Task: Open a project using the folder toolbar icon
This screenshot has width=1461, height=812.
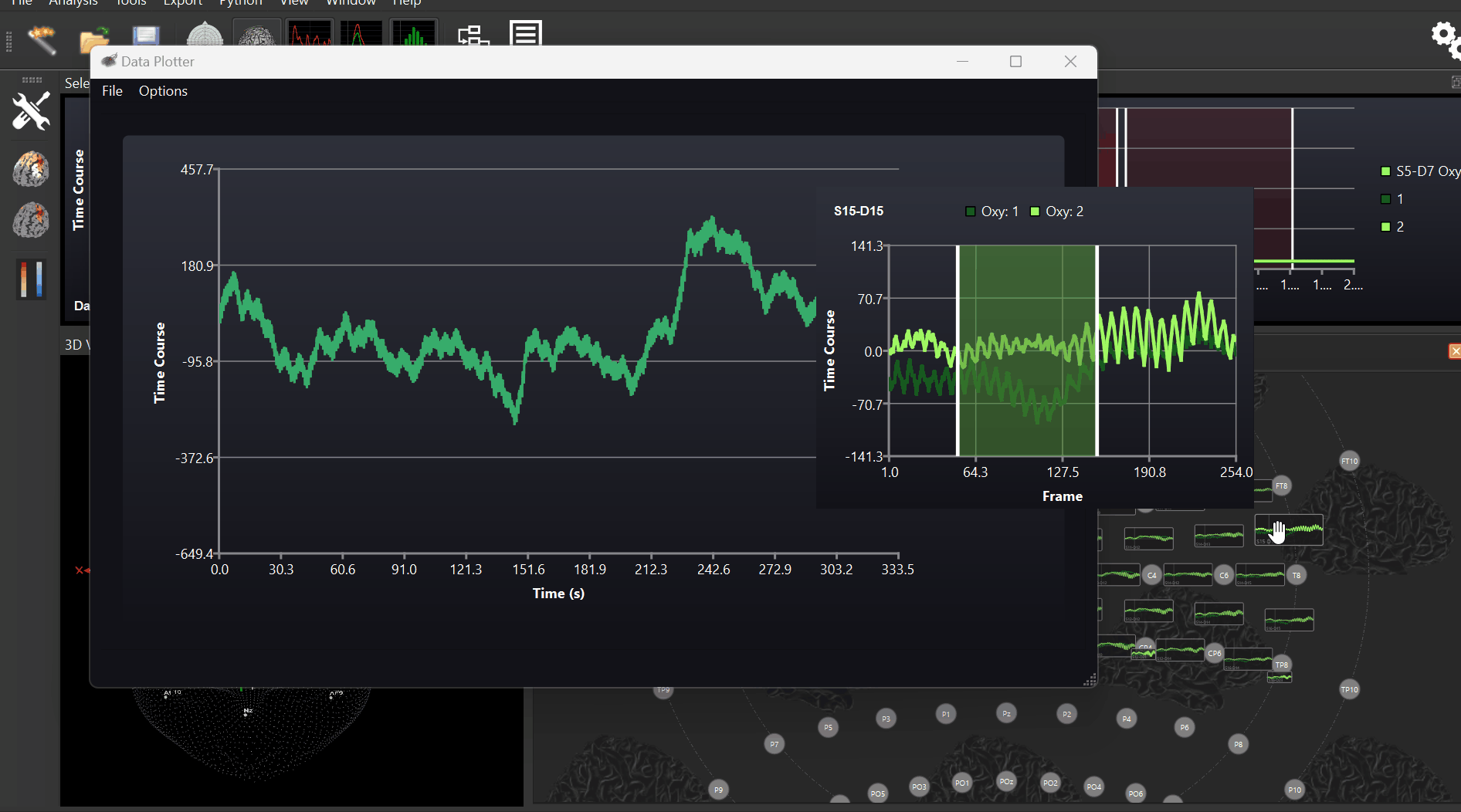Action: 94,39
